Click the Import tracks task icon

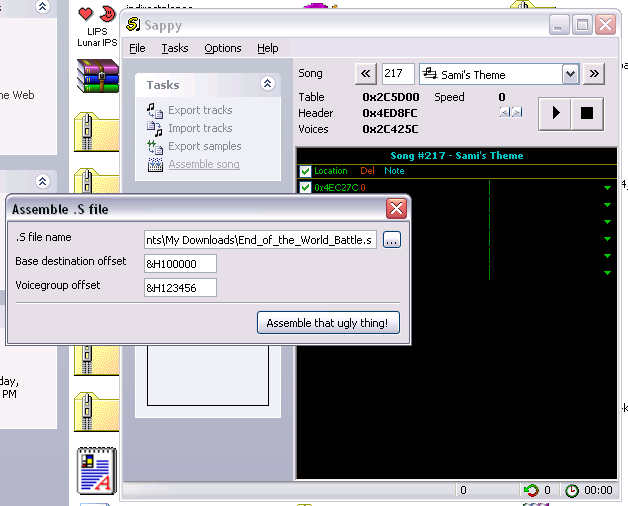(155, 129)
